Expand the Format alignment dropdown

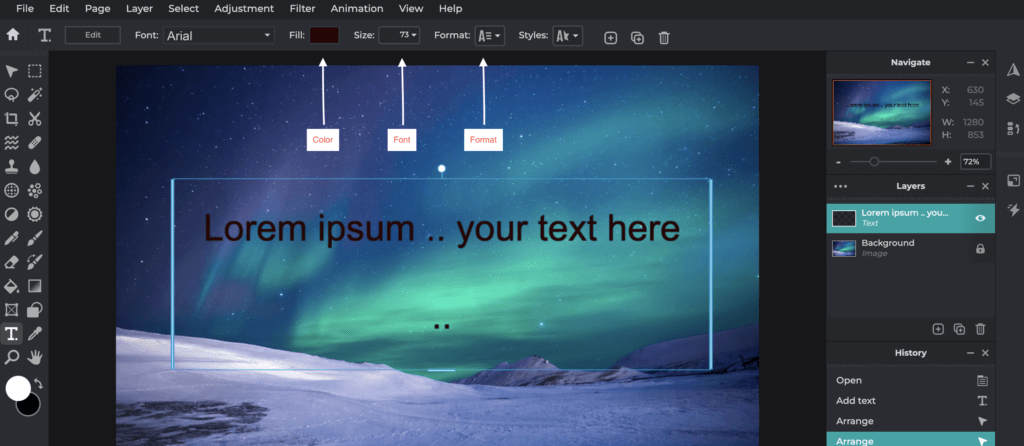(x=490, y=36)
